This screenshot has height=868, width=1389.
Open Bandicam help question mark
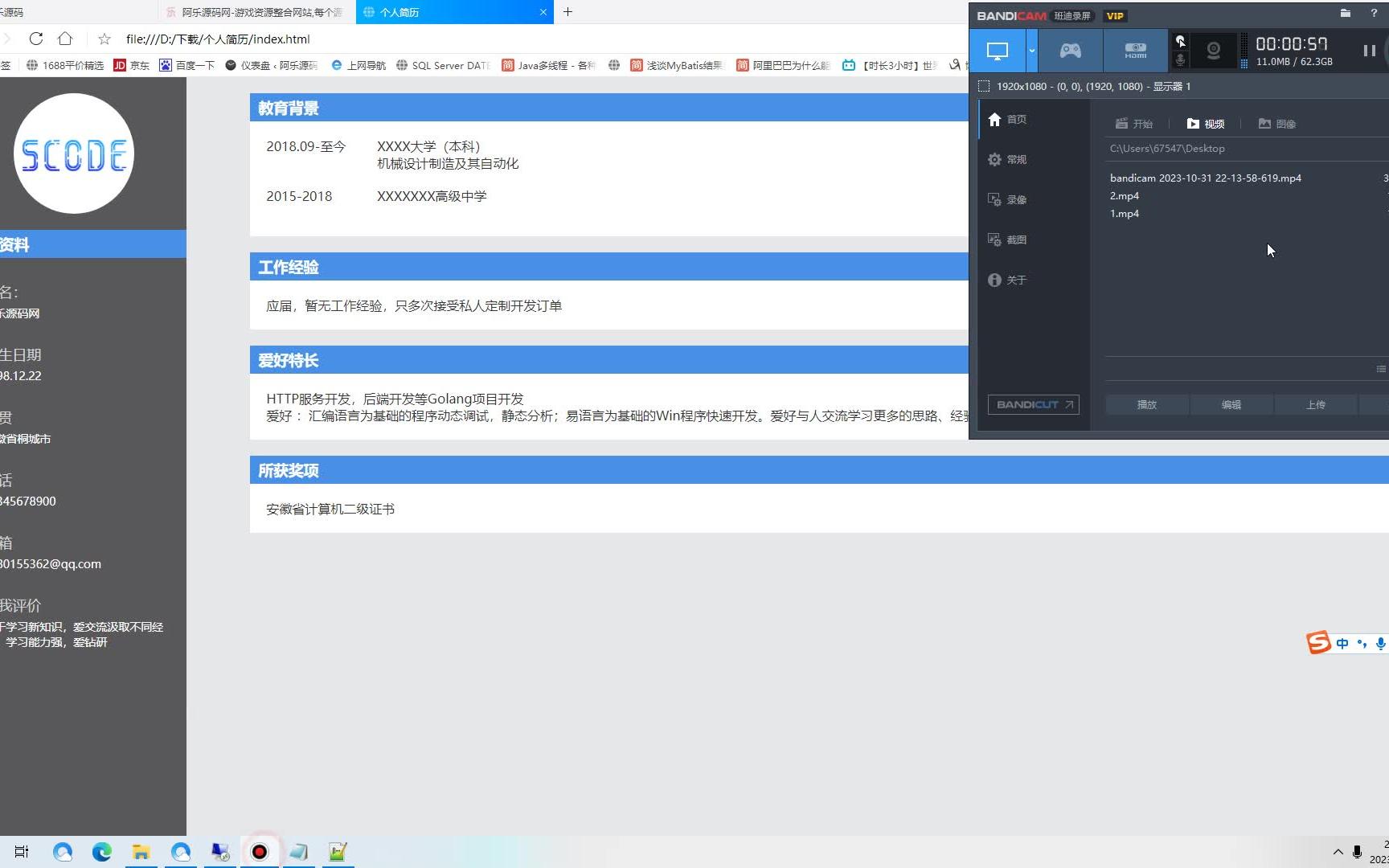pyautogui.click(x=1373, y=13)
